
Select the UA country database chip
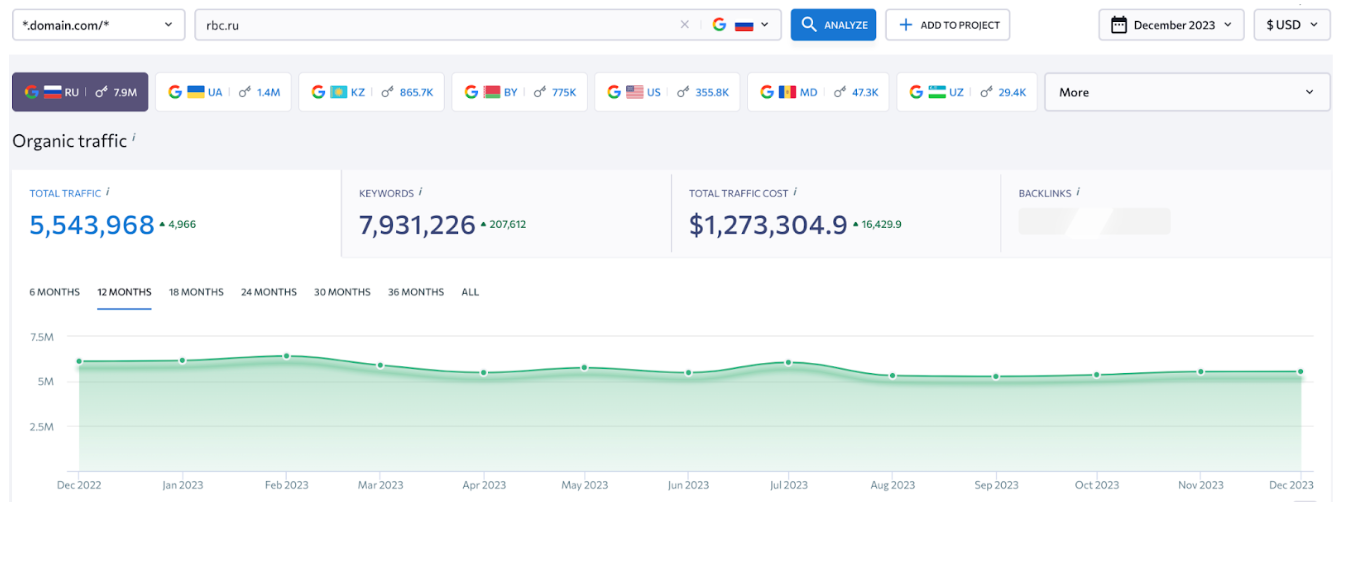(223, 92)
